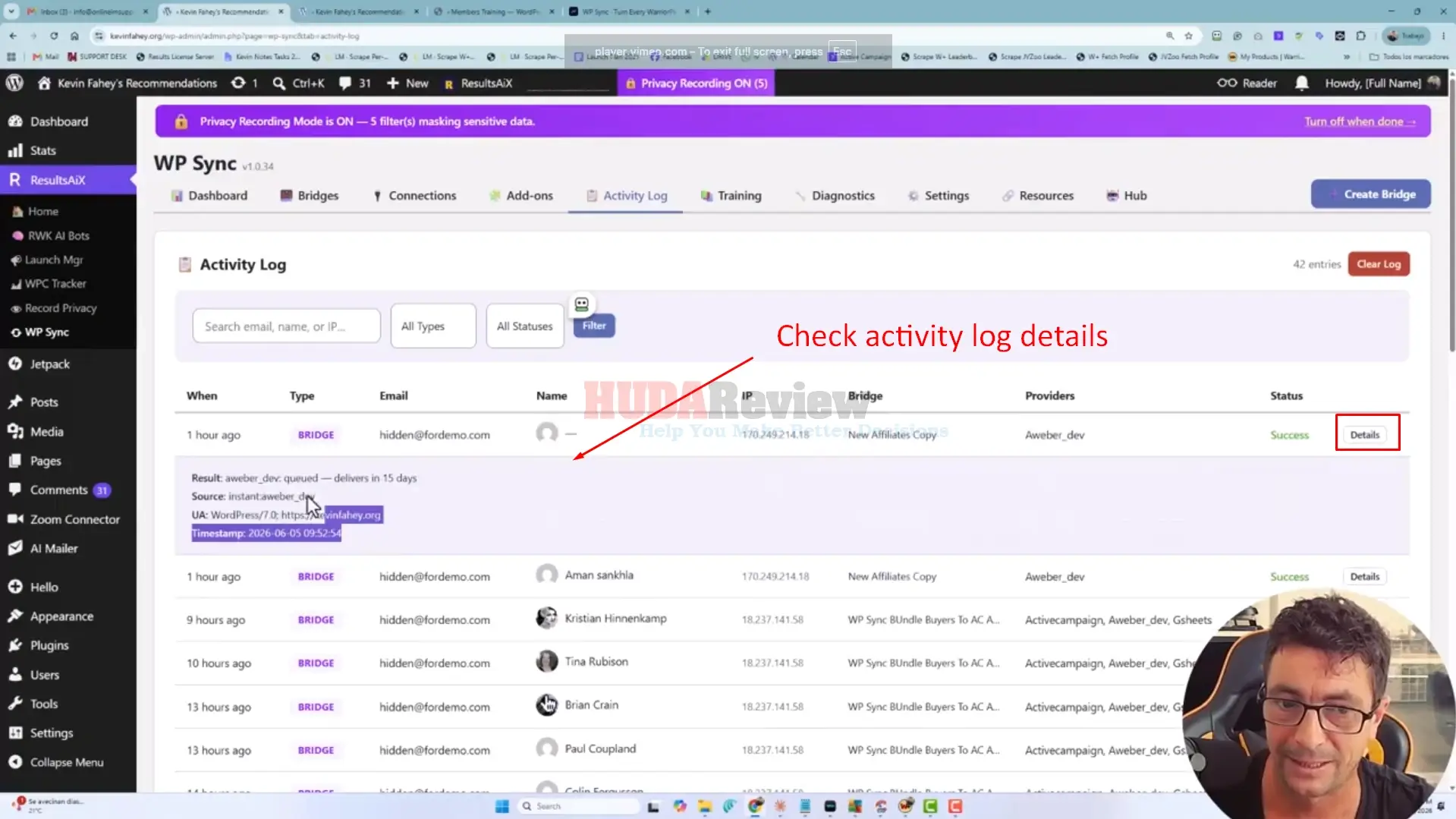1456x819 pixels.
Task: Open RWK AI Bots submenu item
Action: pyautogui.click(x=58, y=235)
